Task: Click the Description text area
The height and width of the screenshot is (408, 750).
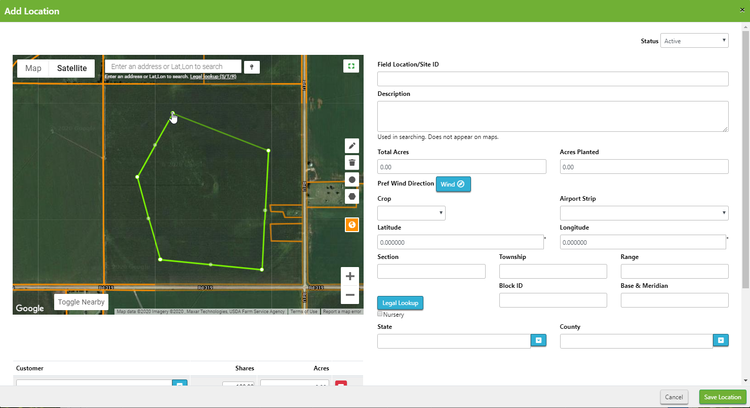Action: click(552, 116)
